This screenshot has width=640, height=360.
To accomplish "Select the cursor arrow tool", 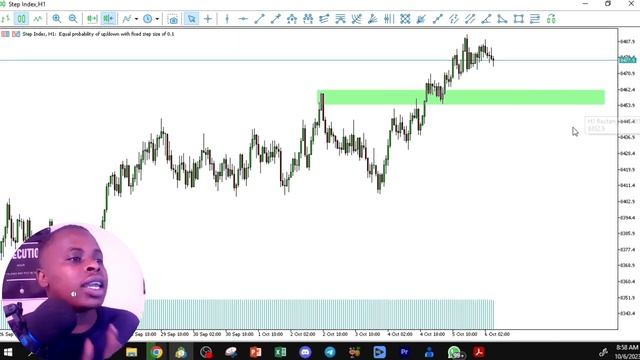I will coord(191,19).
